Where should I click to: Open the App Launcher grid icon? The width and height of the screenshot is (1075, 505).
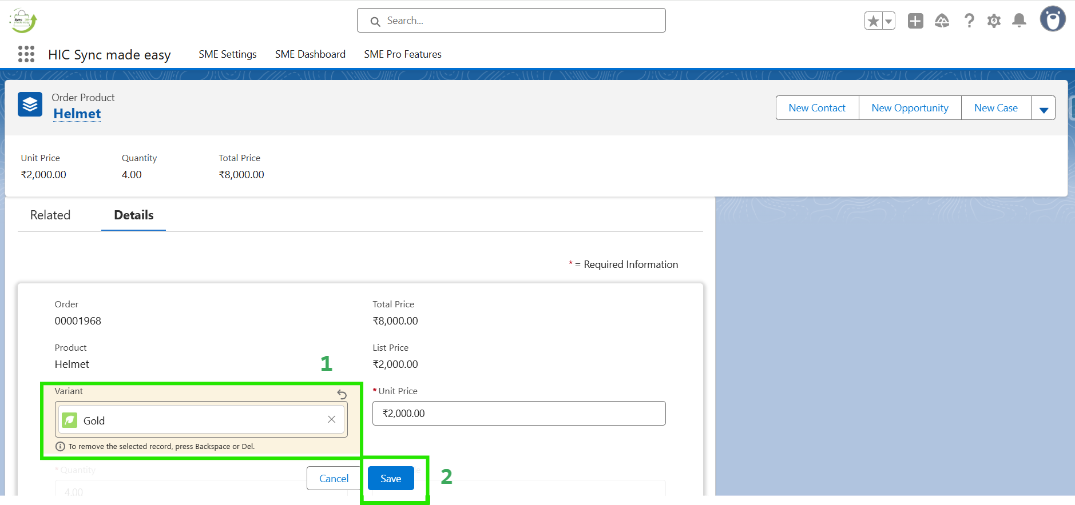tap(26, 54)
